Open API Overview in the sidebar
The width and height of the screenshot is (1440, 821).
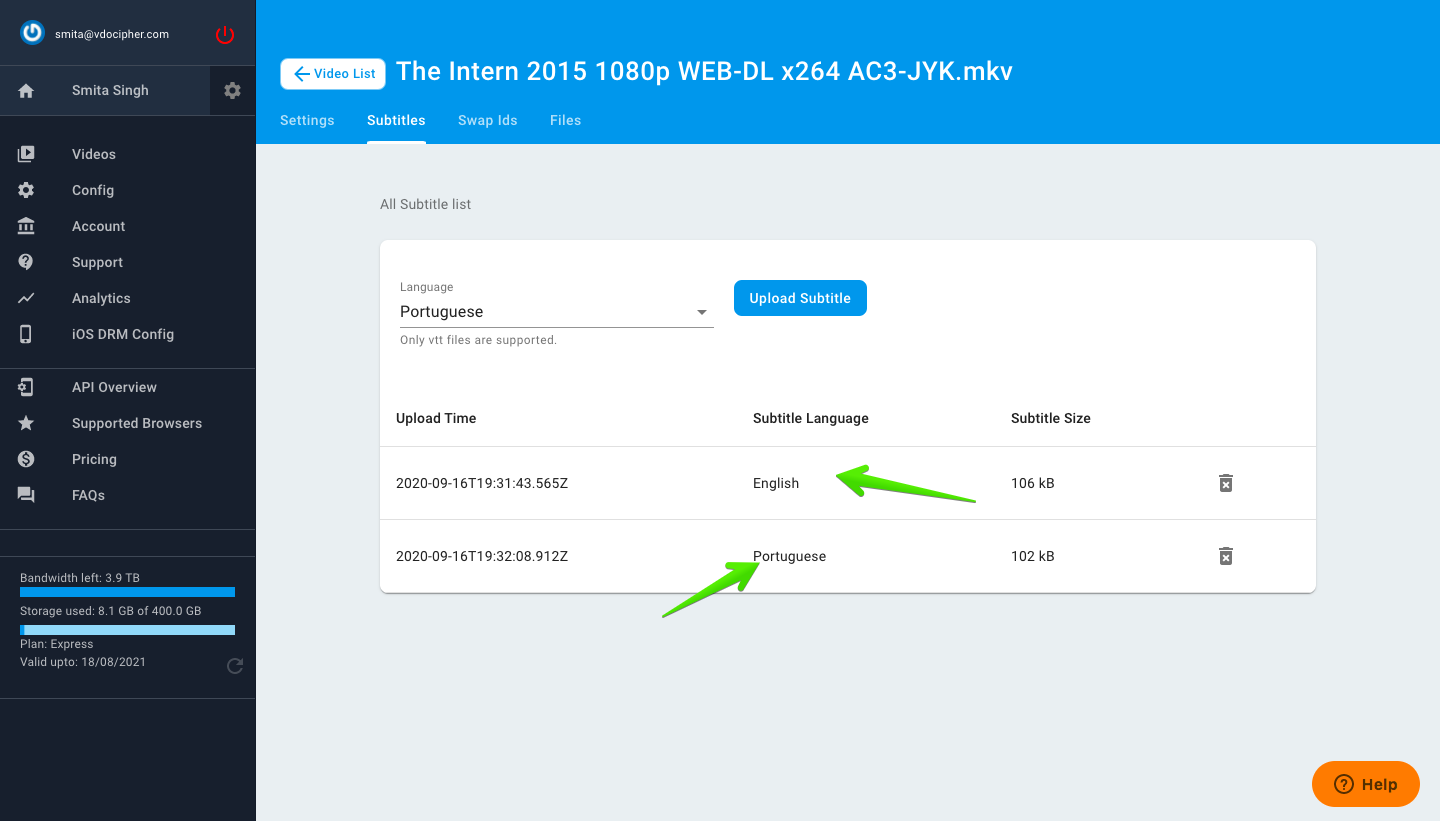pyautogui.click(x=114, y=387)
